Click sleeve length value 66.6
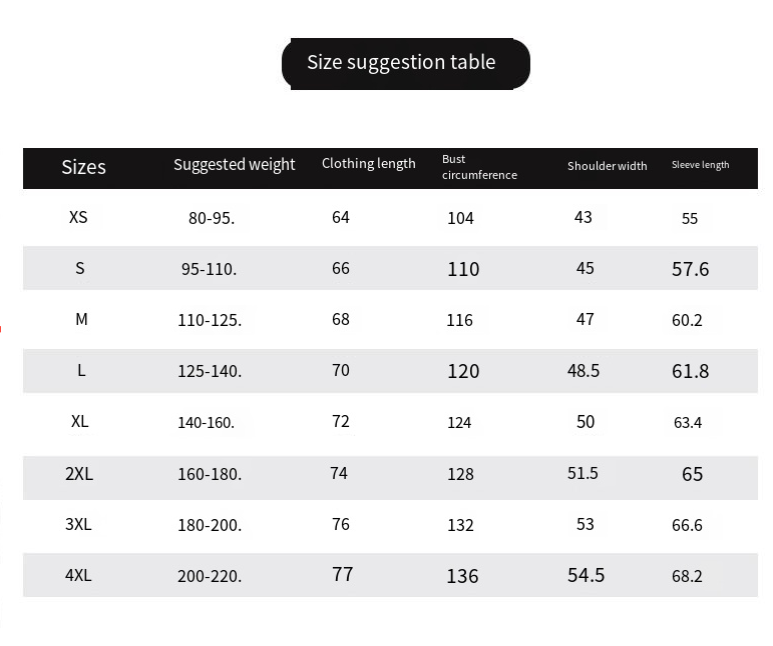This screenshot has width=773, height=646. pos(687,525)
